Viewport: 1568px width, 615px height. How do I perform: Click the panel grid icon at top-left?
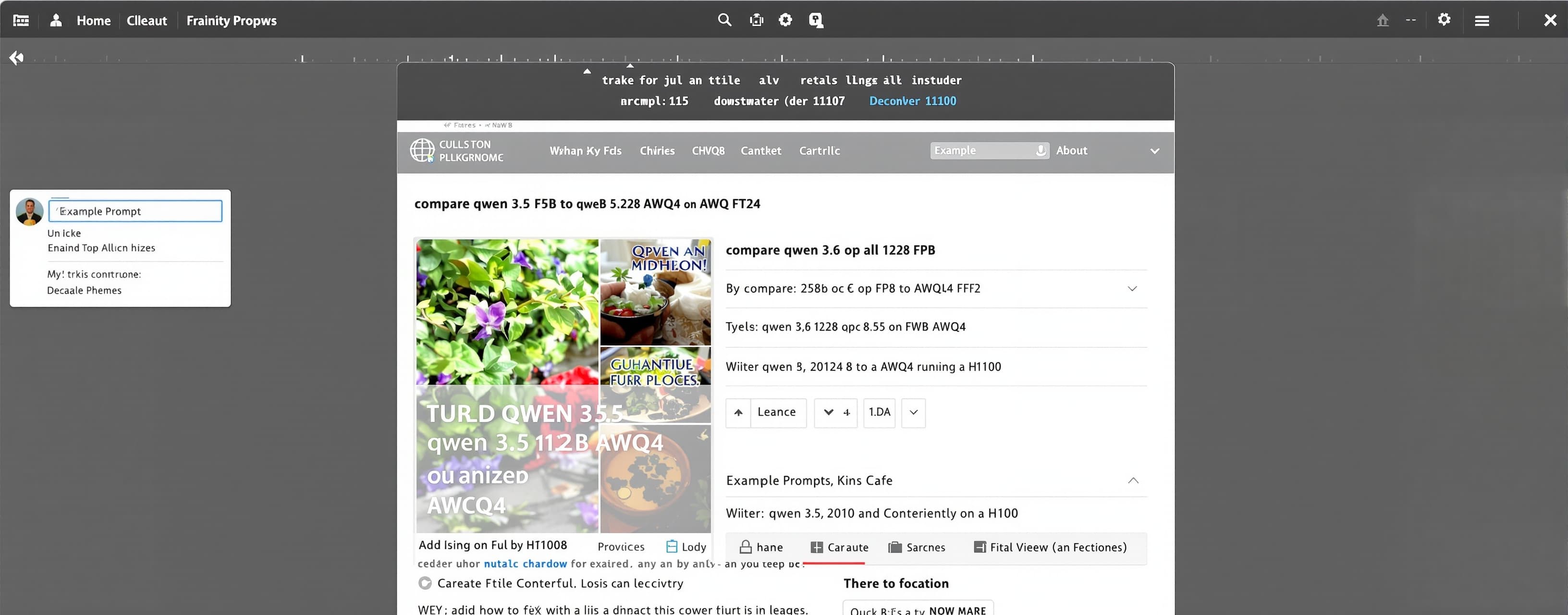point(21,21)
